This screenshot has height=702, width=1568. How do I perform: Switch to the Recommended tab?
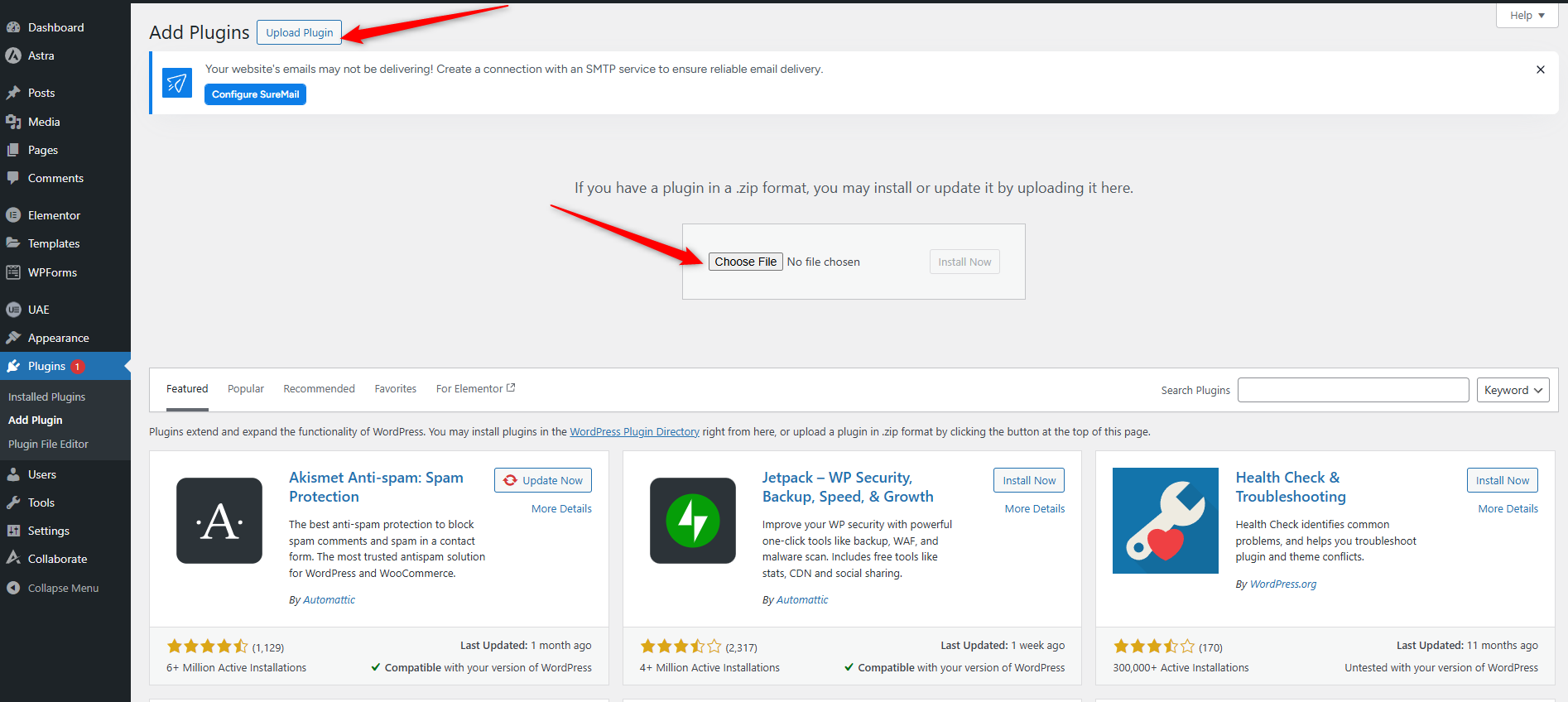point(319,389)
